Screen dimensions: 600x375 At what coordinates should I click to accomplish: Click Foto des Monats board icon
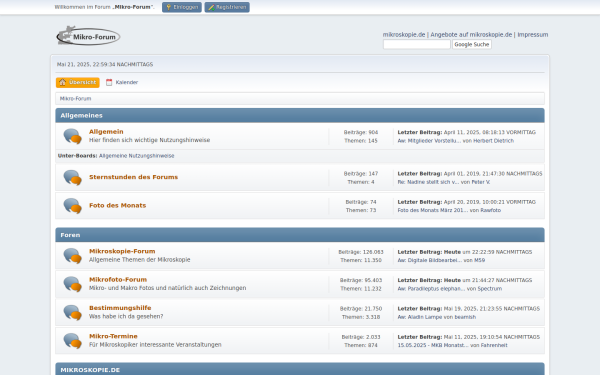coord(72,206)
